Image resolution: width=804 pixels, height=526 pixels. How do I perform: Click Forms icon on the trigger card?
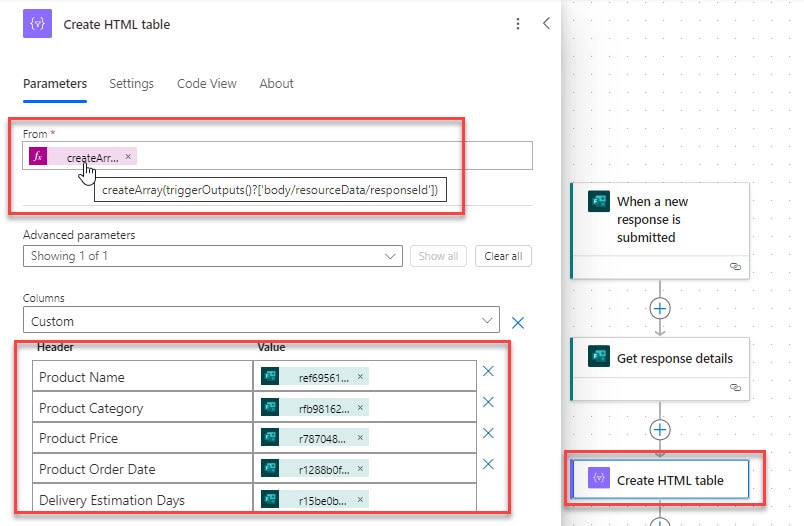599,201
